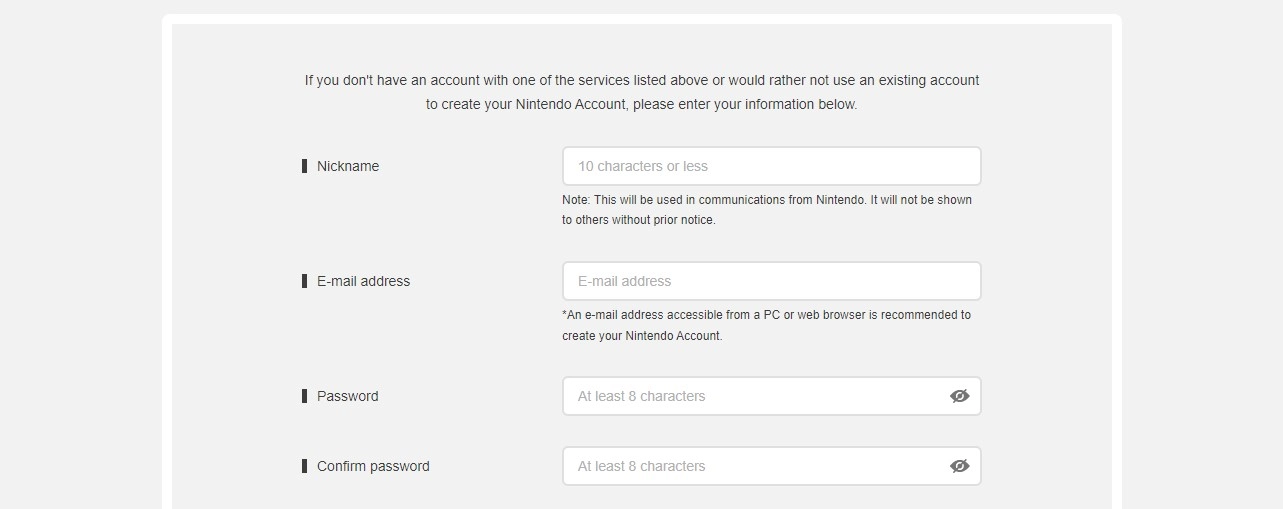Click the bar marker beside Nickname
This screenshot has width=1283, height=509.
coord(304,166)
